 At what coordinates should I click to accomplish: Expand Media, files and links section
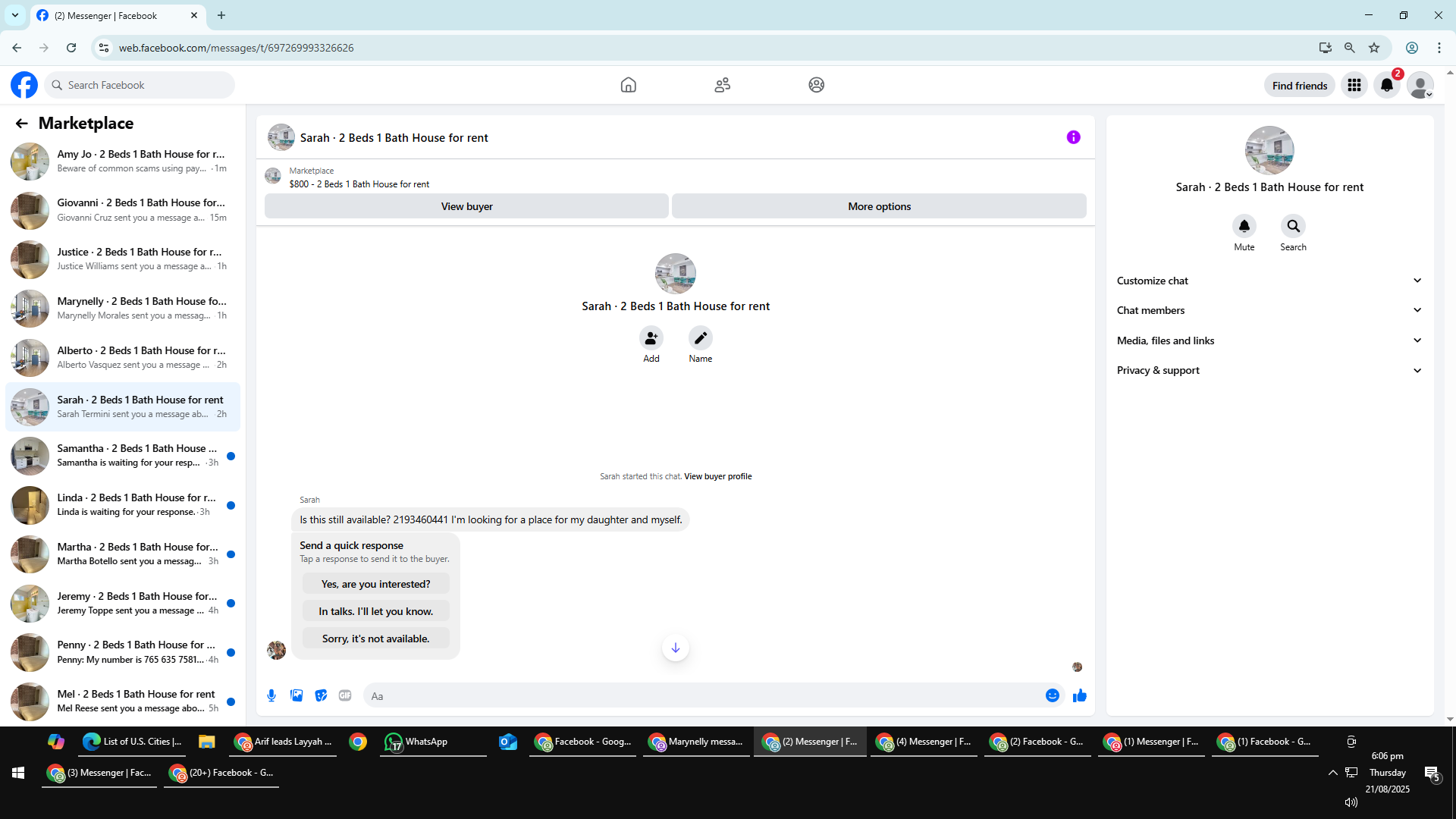(1269, 340)
